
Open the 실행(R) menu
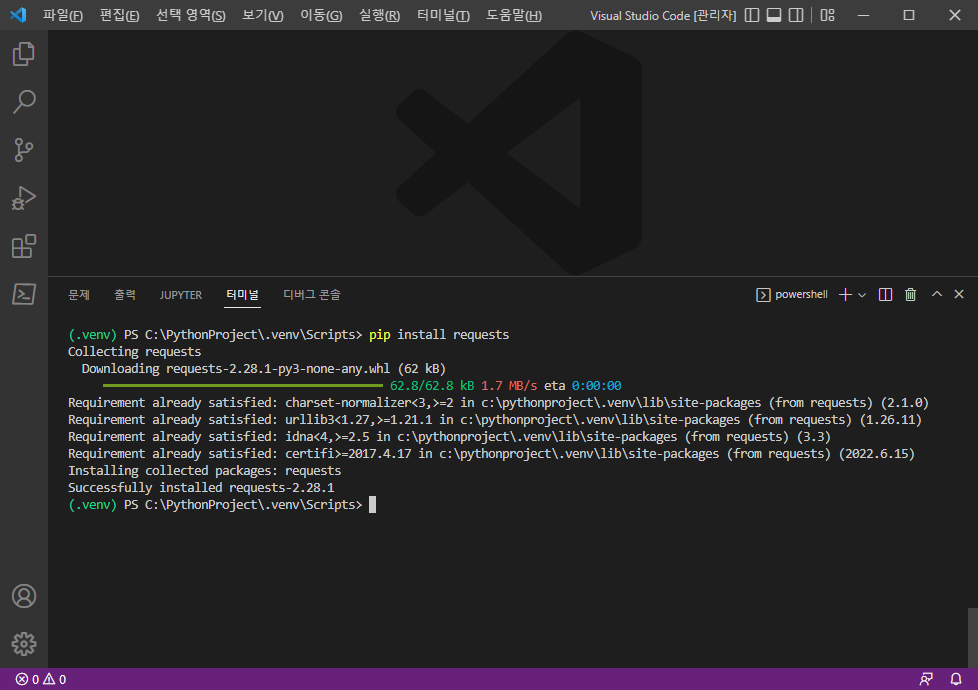click(379, 15)
